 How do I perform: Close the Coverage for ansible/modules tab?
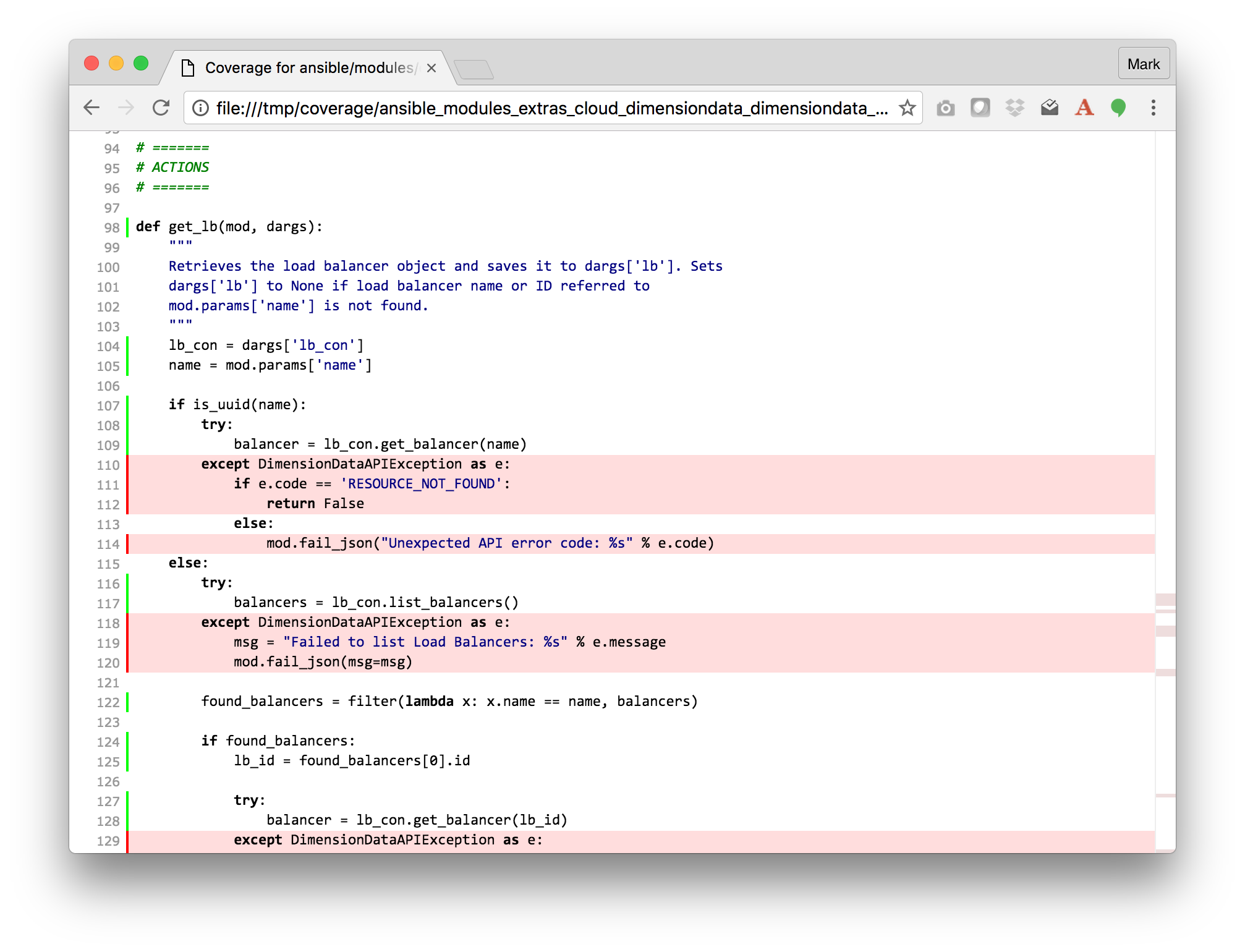431,68
